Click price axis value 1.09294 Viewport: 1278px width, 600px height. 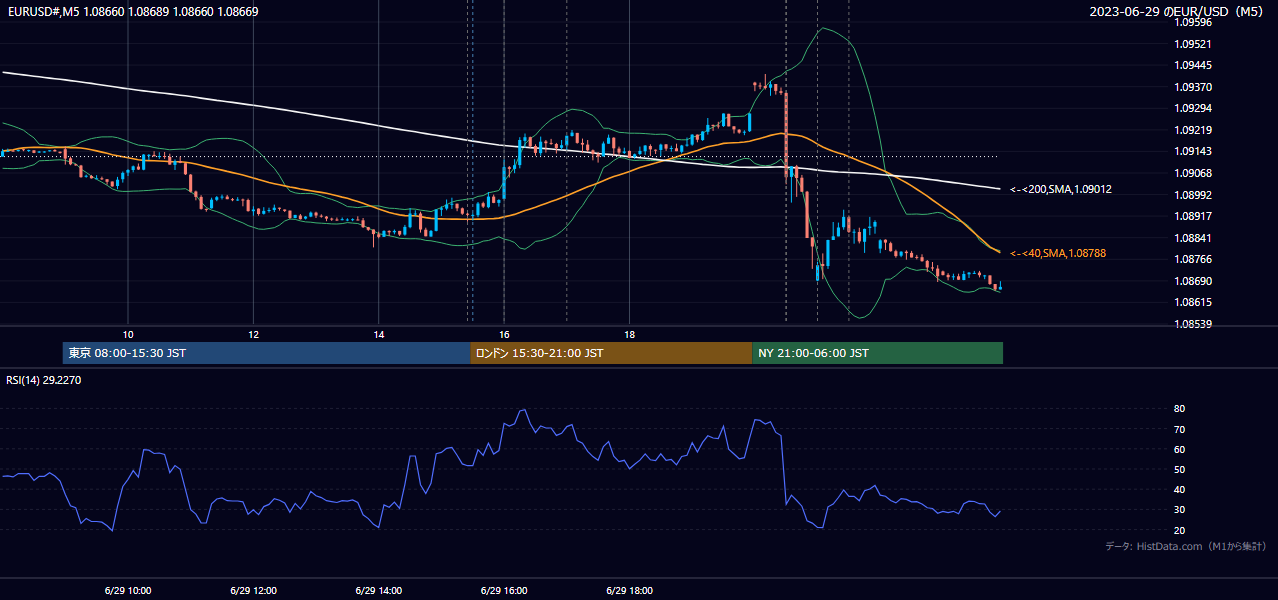1192,108
